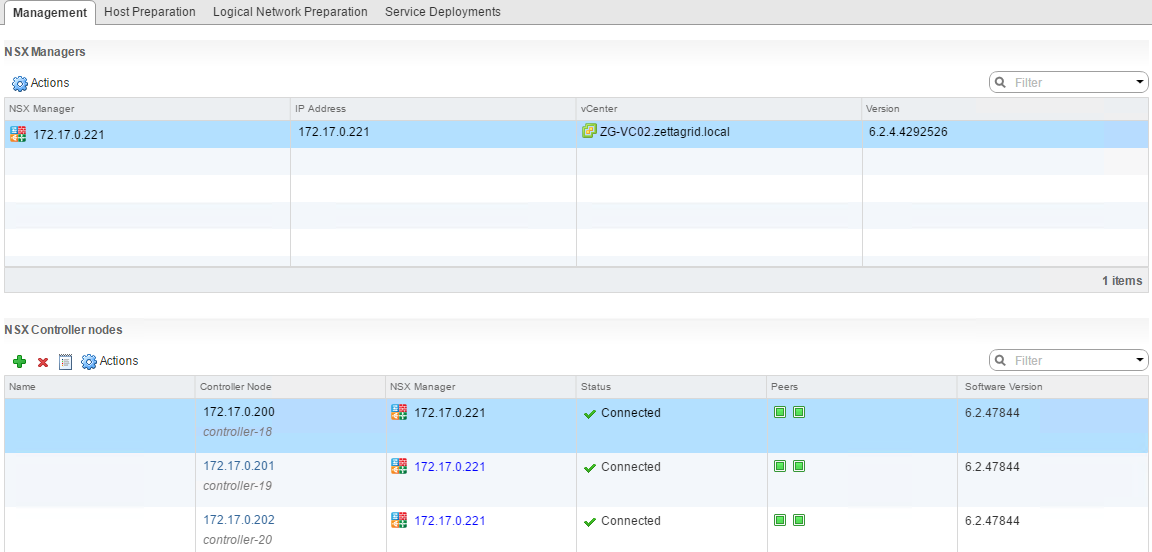
Task: Click NSX Manager icon in controller-19 row
Action: (x=399, y=466)
